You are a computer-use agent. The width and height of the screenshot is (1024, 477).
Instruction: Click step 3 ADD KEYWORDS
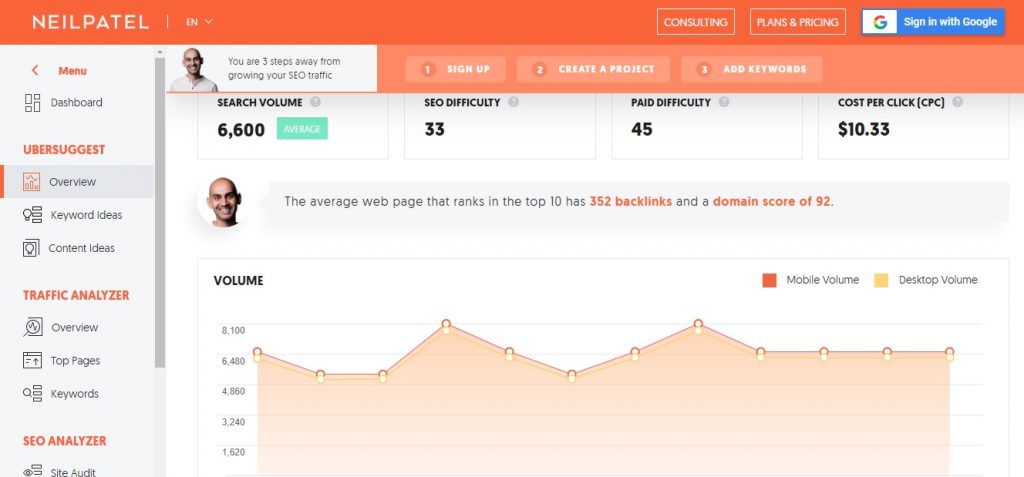(751, 69)
